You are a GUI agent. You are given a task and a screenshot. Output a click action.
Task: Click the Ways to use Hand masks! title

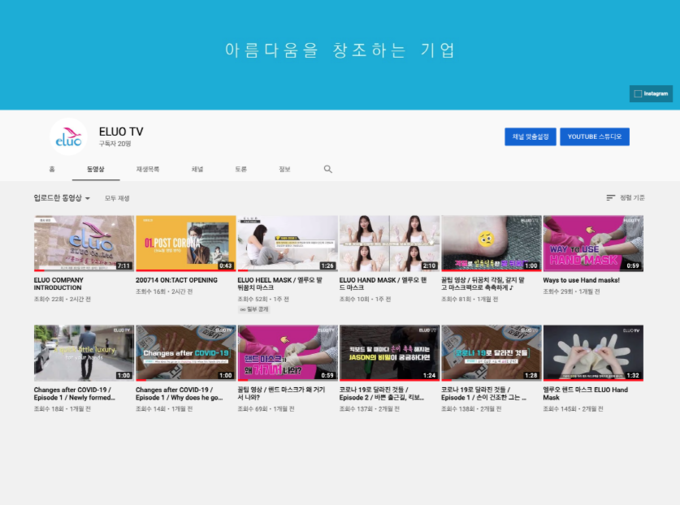pyautogui.click(x=581, y=280)
